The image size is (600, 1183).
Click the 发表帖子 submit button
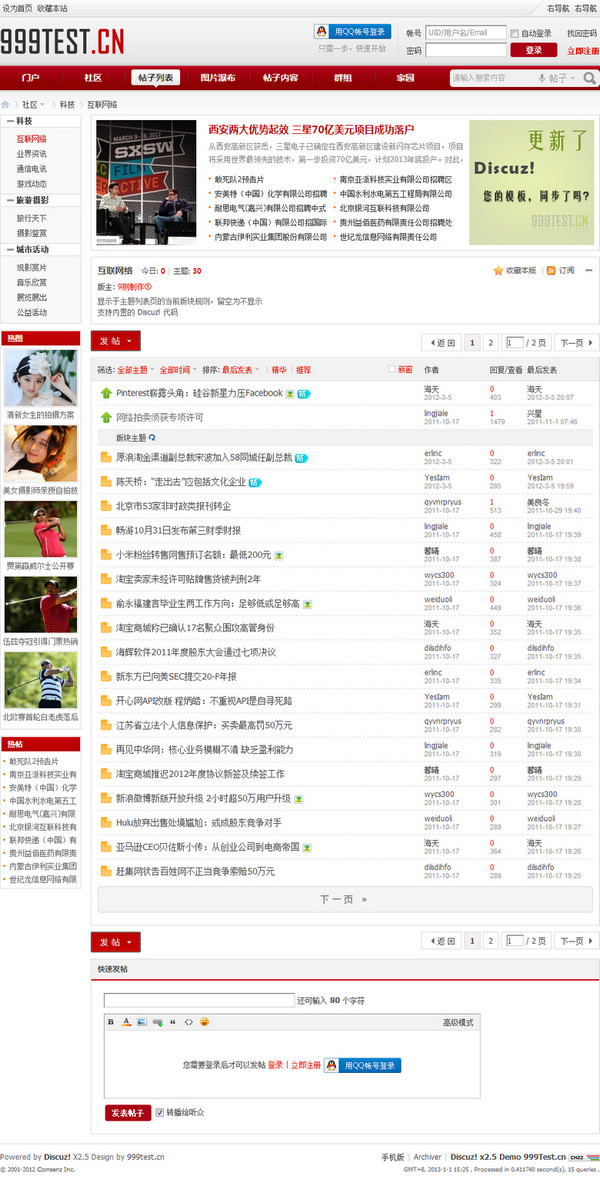pos(128,1113)
